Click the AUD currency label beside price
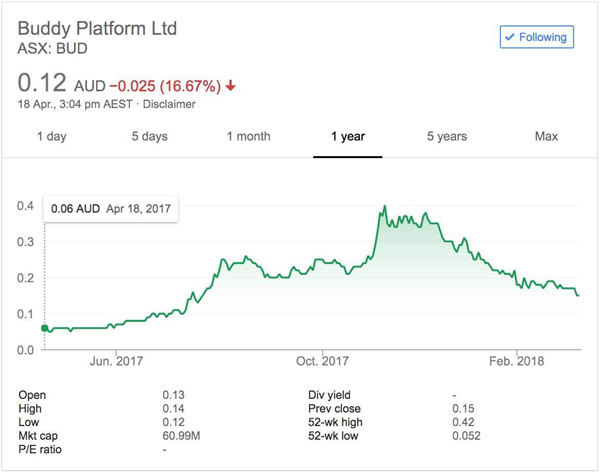 tap(90, 86)
